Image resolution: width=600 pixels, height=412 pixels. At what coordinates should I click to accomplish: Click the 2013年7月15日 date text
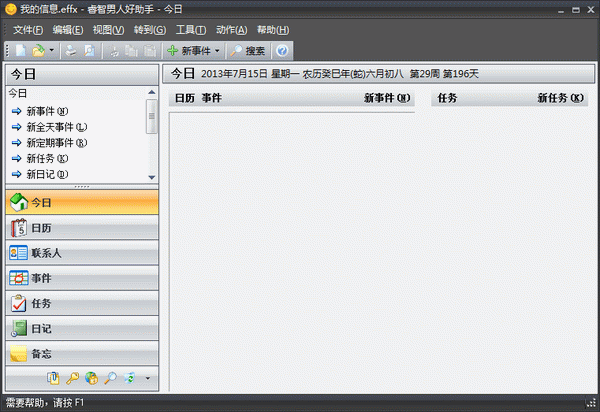point(234,74)
